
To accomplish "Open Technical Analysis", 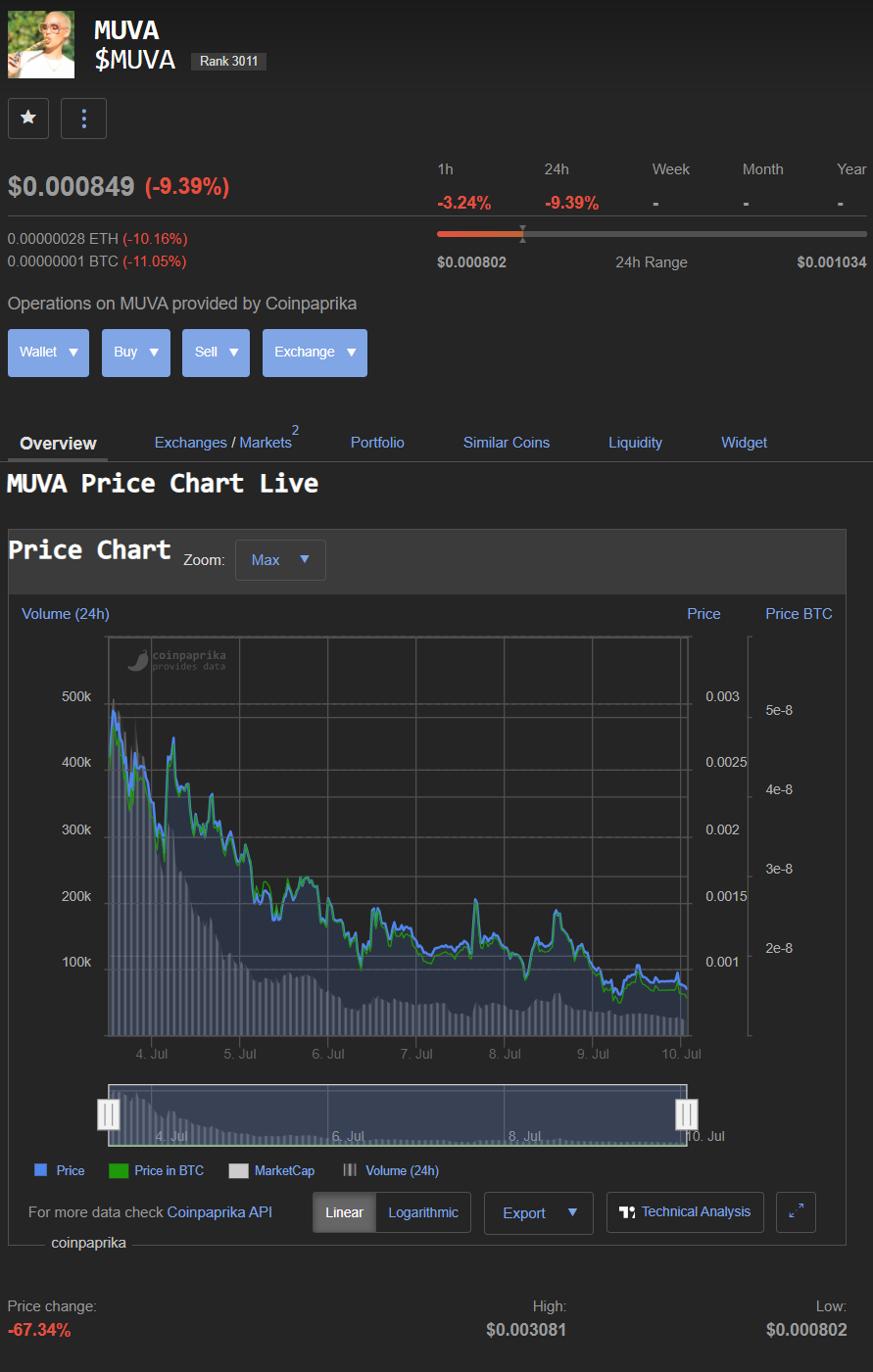I will click(x=685, y=1212).
